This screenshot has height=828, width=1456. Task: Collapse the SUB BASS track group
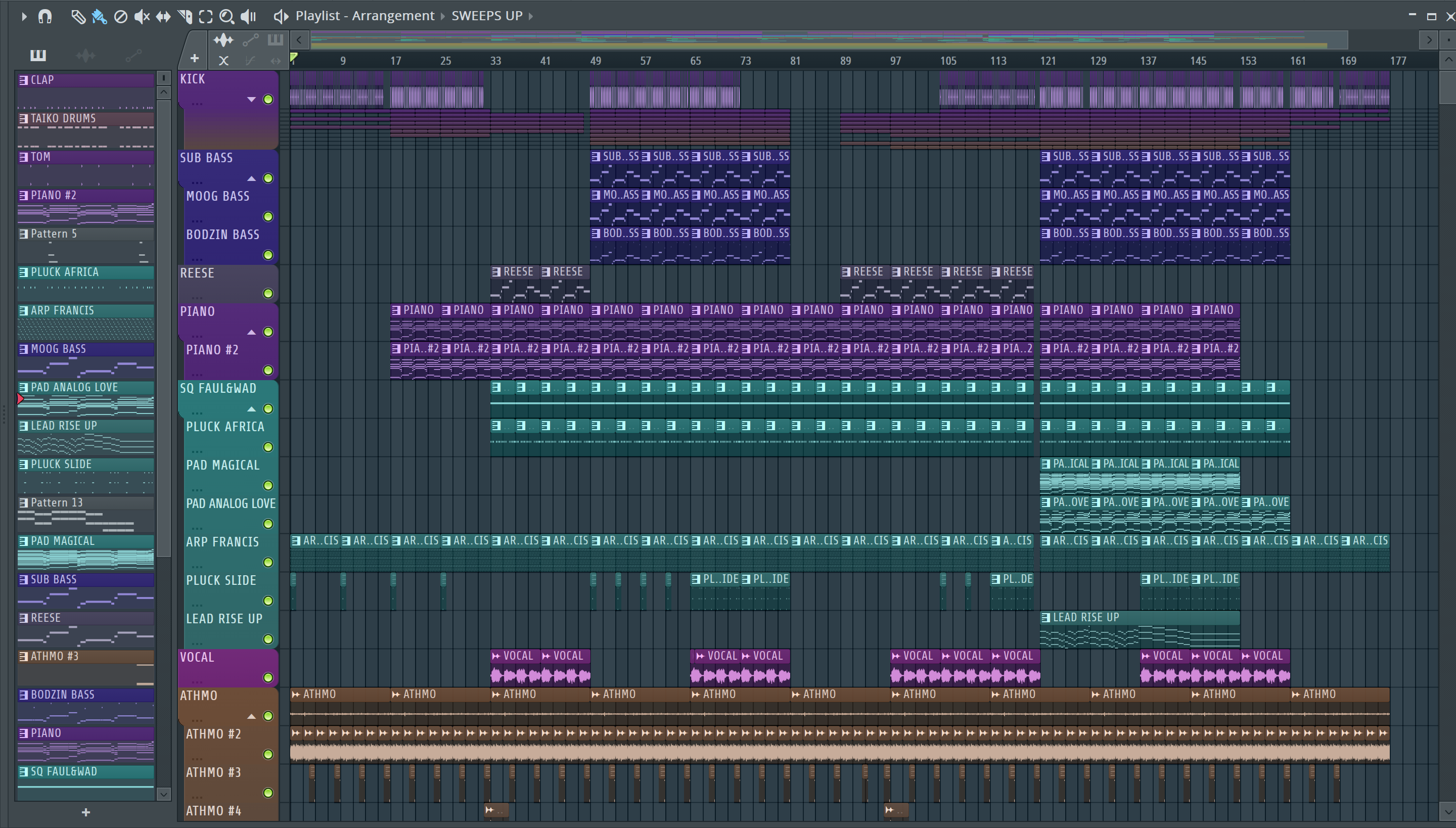(x=251, y=178)
